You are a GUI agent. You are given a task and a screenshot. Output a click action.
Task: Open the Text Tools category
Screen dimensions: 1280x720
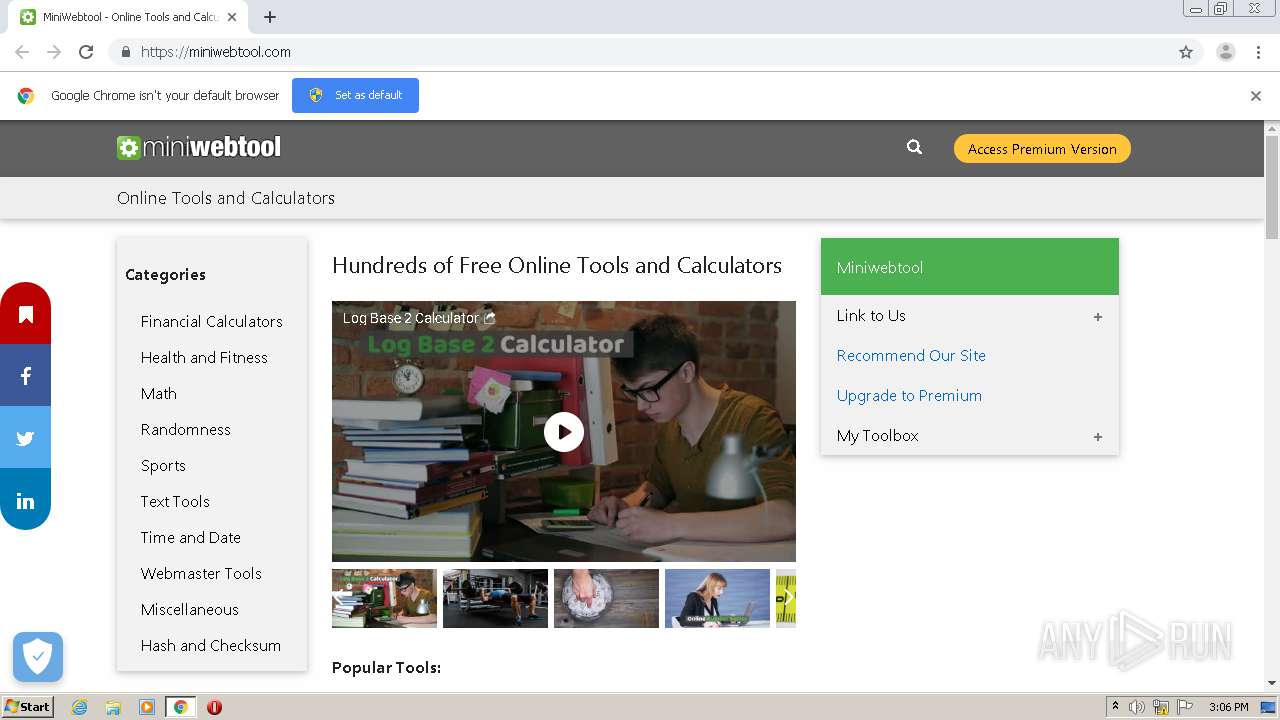175,501
